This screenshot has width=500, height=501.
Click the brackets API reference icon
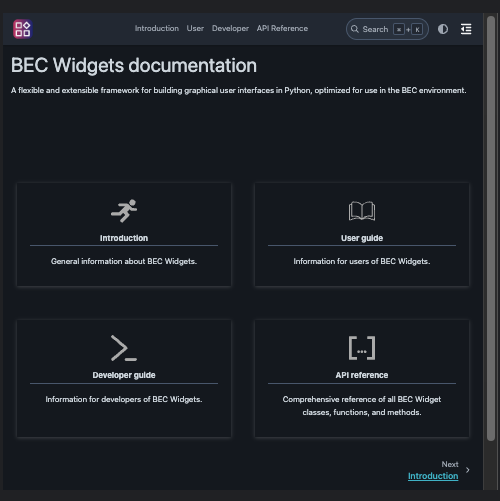[362, 348]
